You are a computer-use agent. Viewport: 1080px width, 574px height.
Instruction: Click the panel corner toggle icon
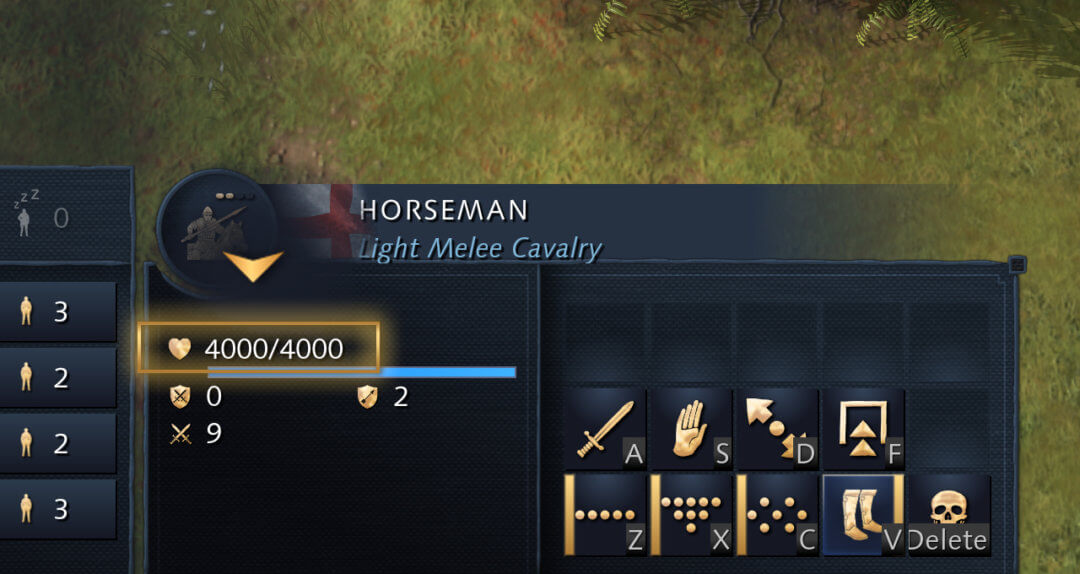[1017, 263]
